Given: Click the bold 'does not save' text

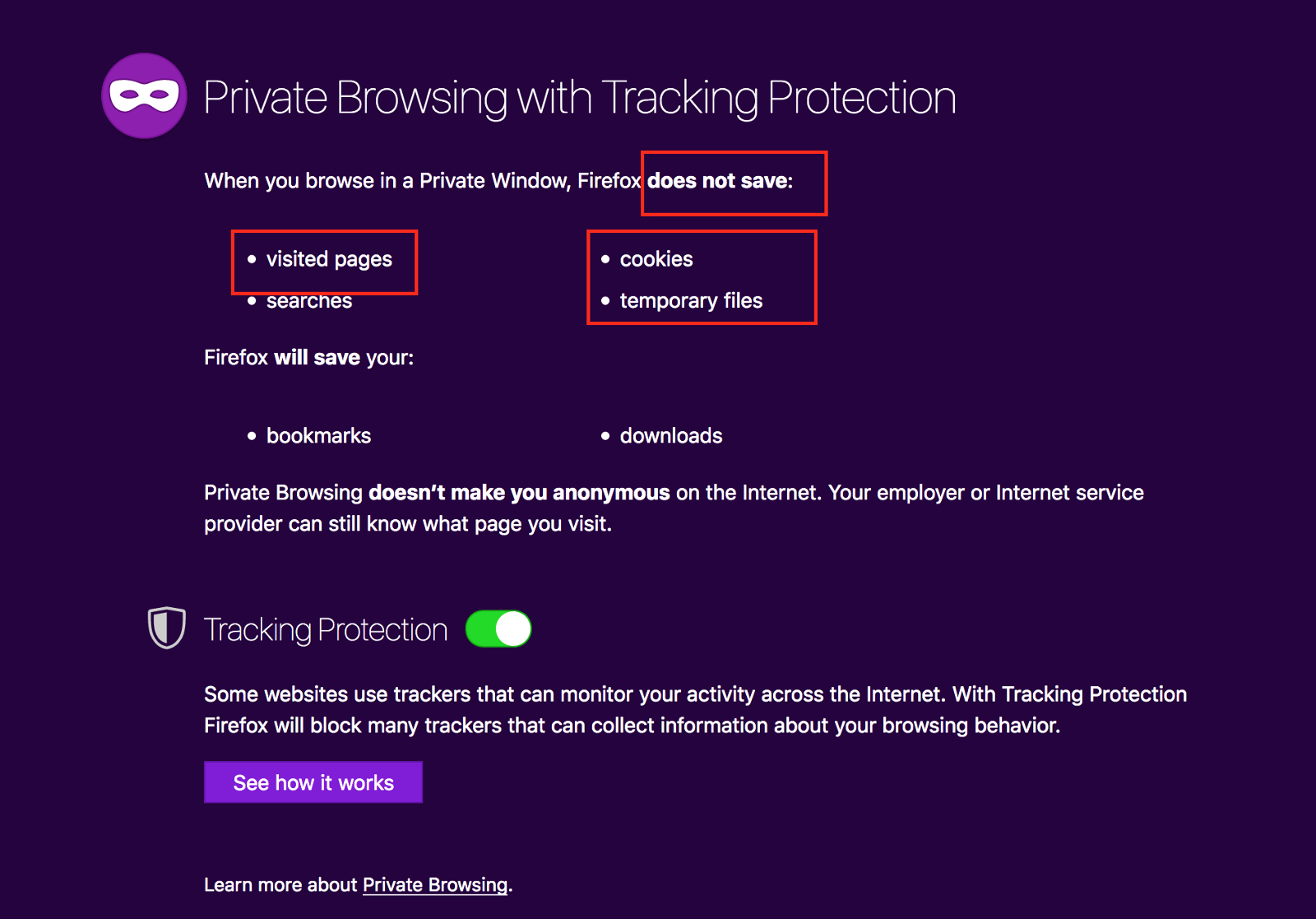Looking at the screenshot, I should click(718, 181).
